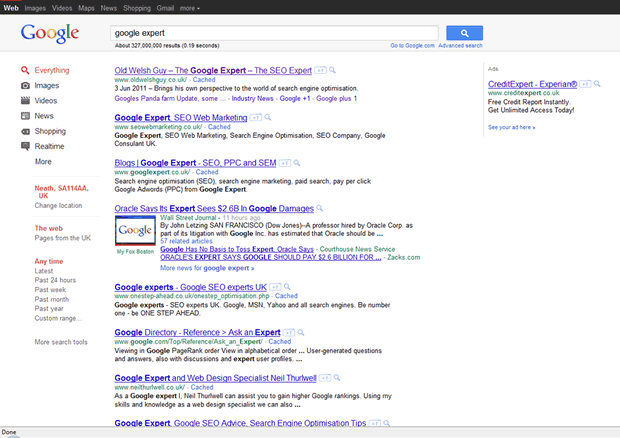Open Cached link for www.oldwelshguy.co.uk
The height and width of the screenshot is (438, 620).
click(204, 79)
